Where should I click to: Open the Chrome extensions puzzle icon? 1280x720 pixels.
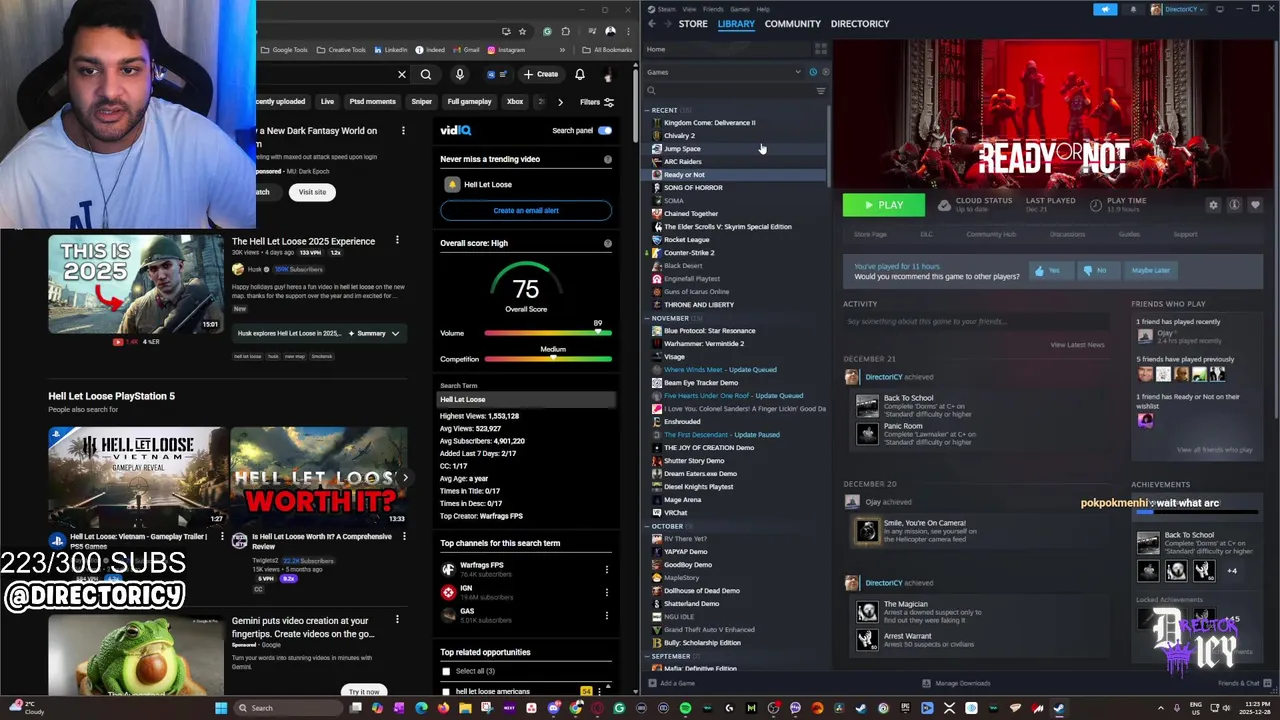click(x=565, y=31)
